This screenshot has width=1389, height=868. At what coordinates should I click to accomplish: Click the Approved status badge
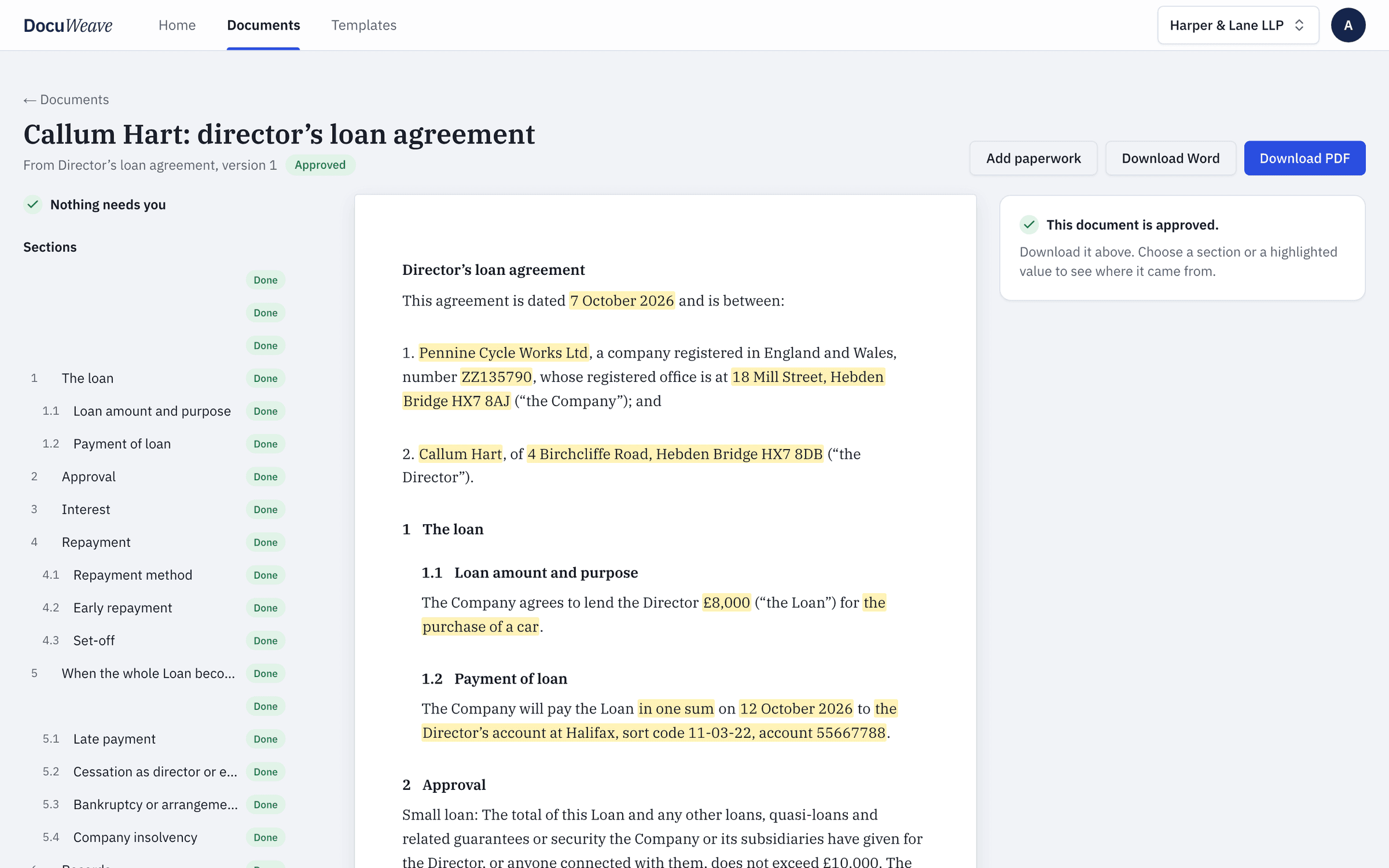click(320, 165)
